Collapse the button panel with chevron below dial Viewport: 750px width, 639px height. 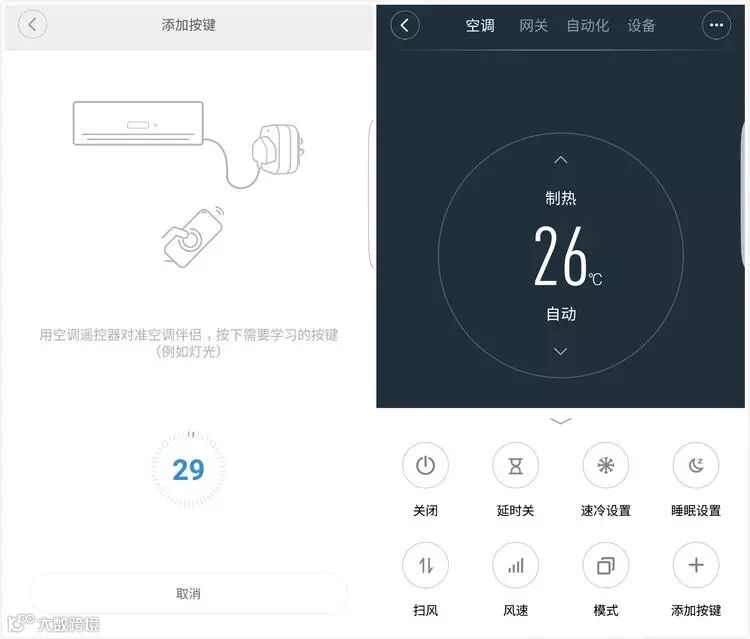tap(561, 421)
